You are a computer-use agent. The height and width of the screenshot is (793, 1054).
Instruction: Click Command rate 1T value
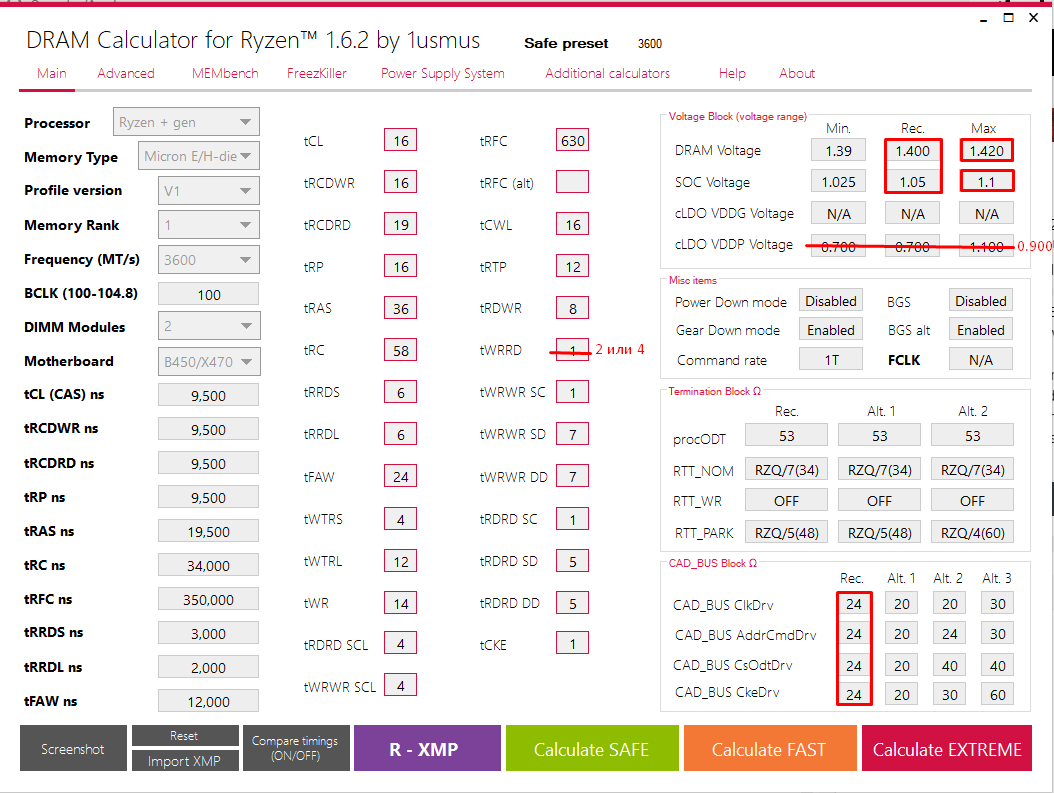tap(831, 360)
